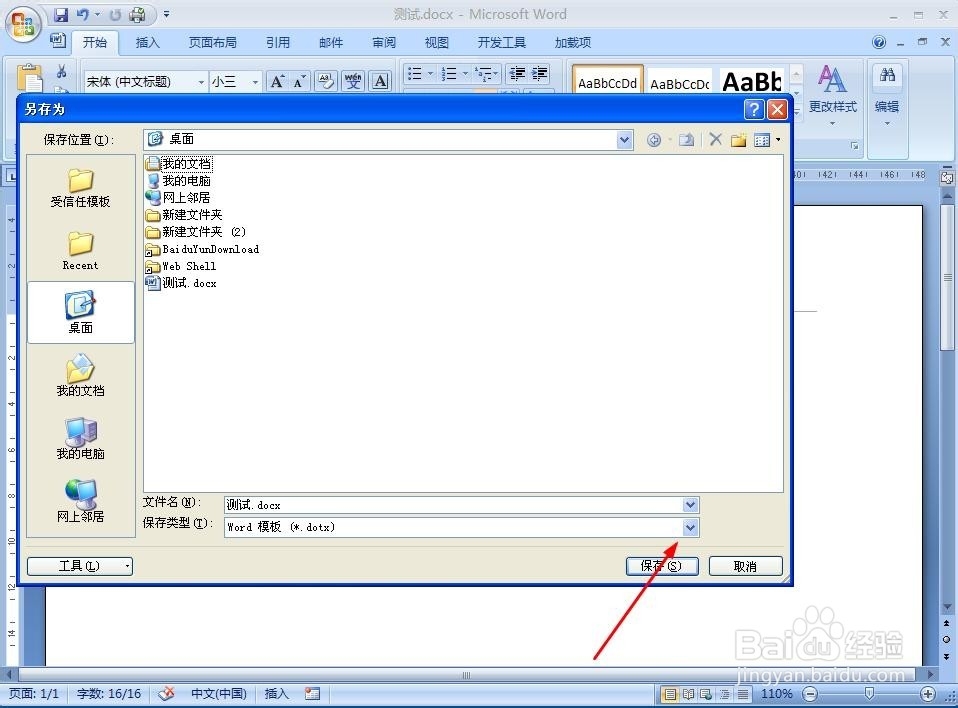Click the zoom in plus button
The image size is (958, 708).
927,694
